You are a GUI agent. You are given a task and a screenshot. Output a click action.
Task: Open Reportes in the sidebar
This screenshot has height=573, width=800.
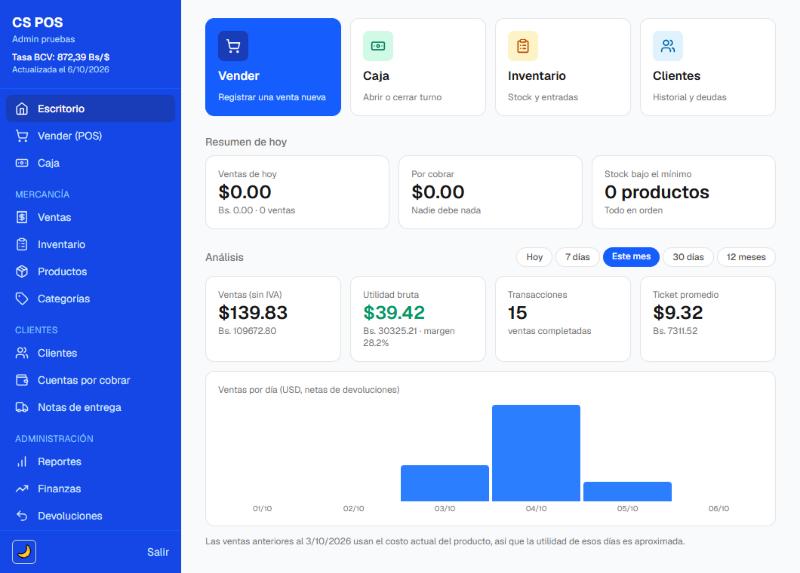(x=90, y=462)
